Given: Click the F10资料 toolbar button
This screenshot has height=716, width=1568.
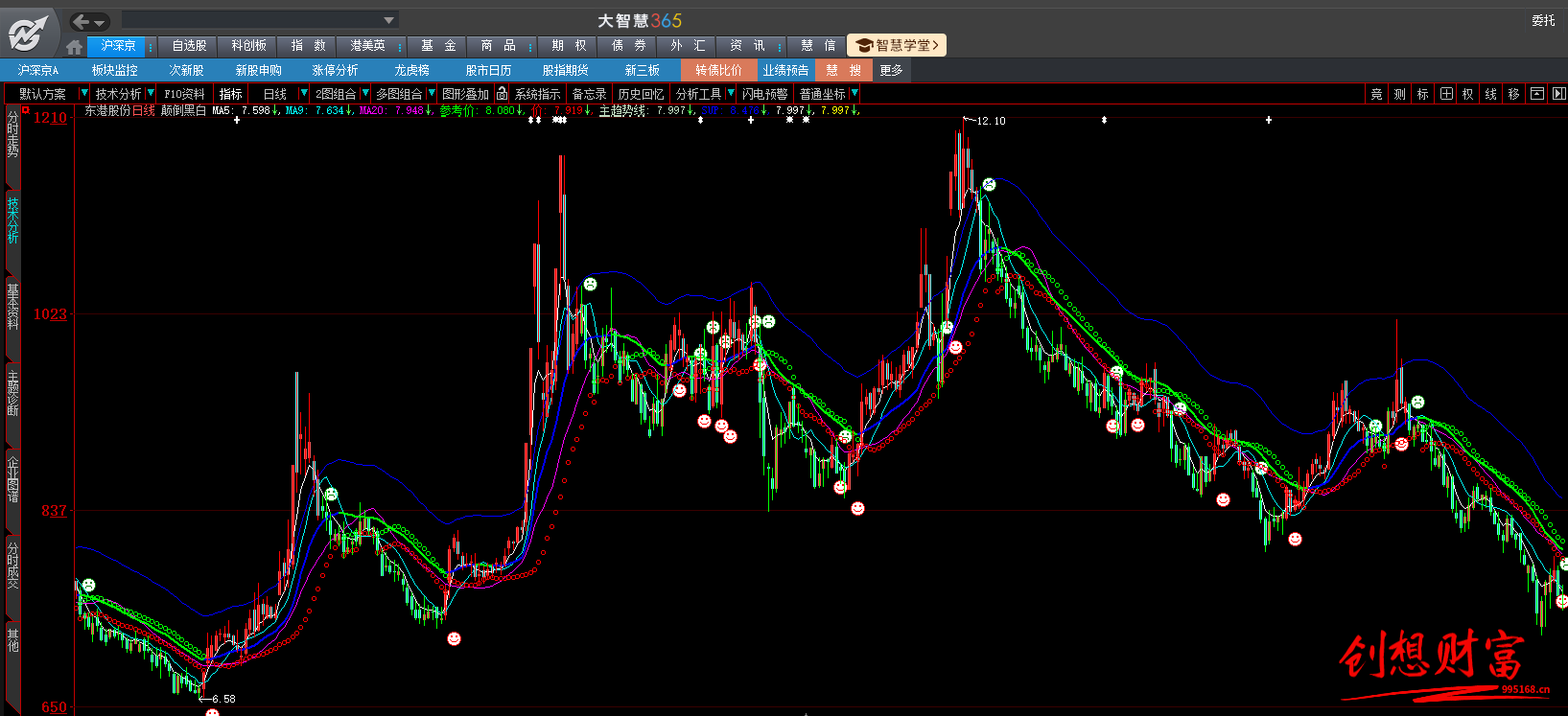Looking at the screenshot, I should point(184,94).
